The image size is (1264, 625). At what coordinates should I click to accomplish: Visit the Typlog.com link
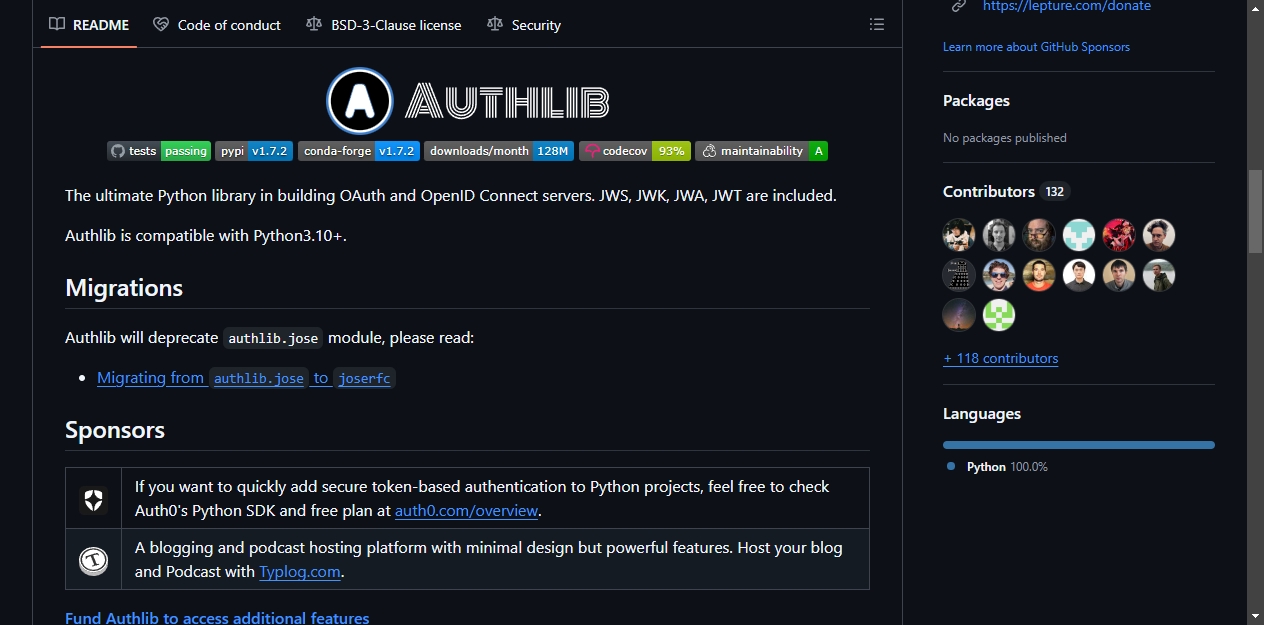pos(300,572)
